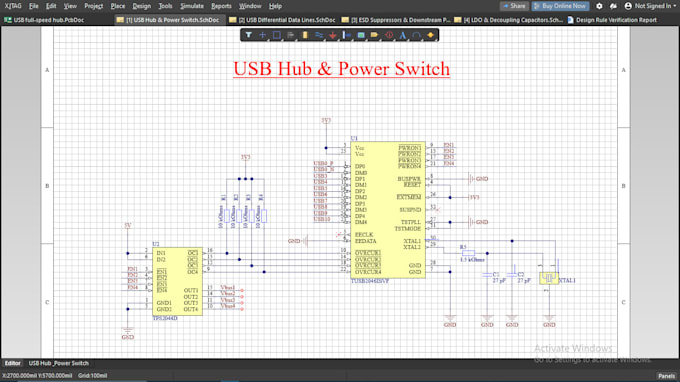Select the place text string tool

coord(403,35)
